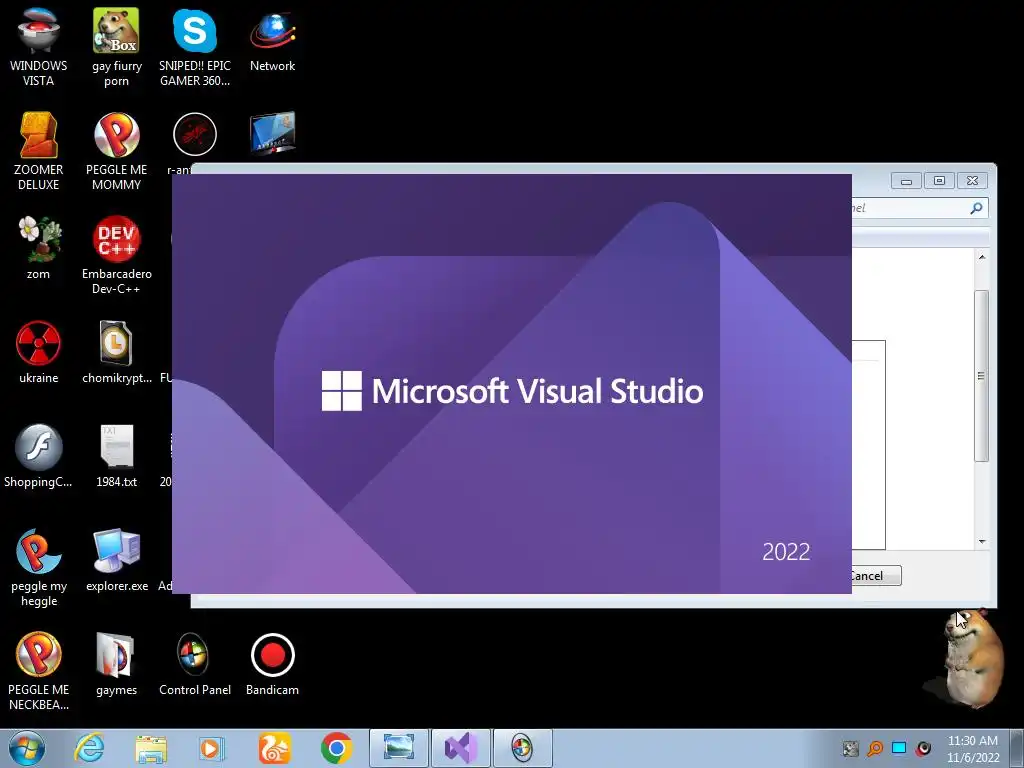The height and width of the screenshot is (768, 1024).
Task: Select the ukraine radiation icon
Action: [38, 353]
